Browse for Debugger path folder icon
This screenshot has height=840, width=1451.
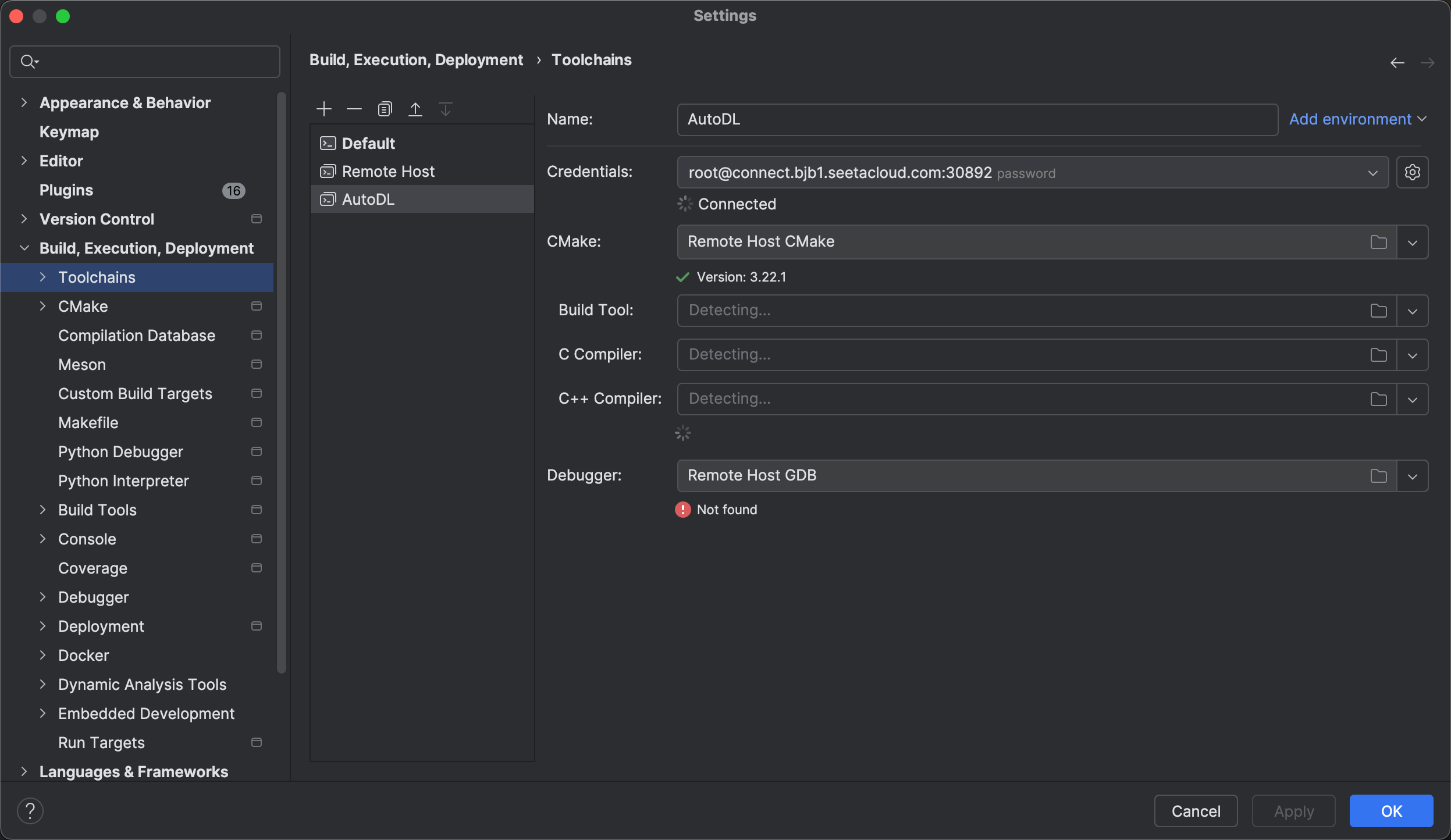[x=1378, y=476]
